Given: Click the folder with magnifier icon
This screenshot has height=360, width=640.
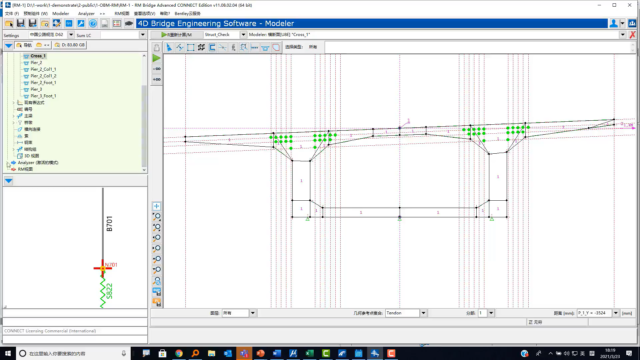Looking at the screenshot, I should (x=45, y=24).
